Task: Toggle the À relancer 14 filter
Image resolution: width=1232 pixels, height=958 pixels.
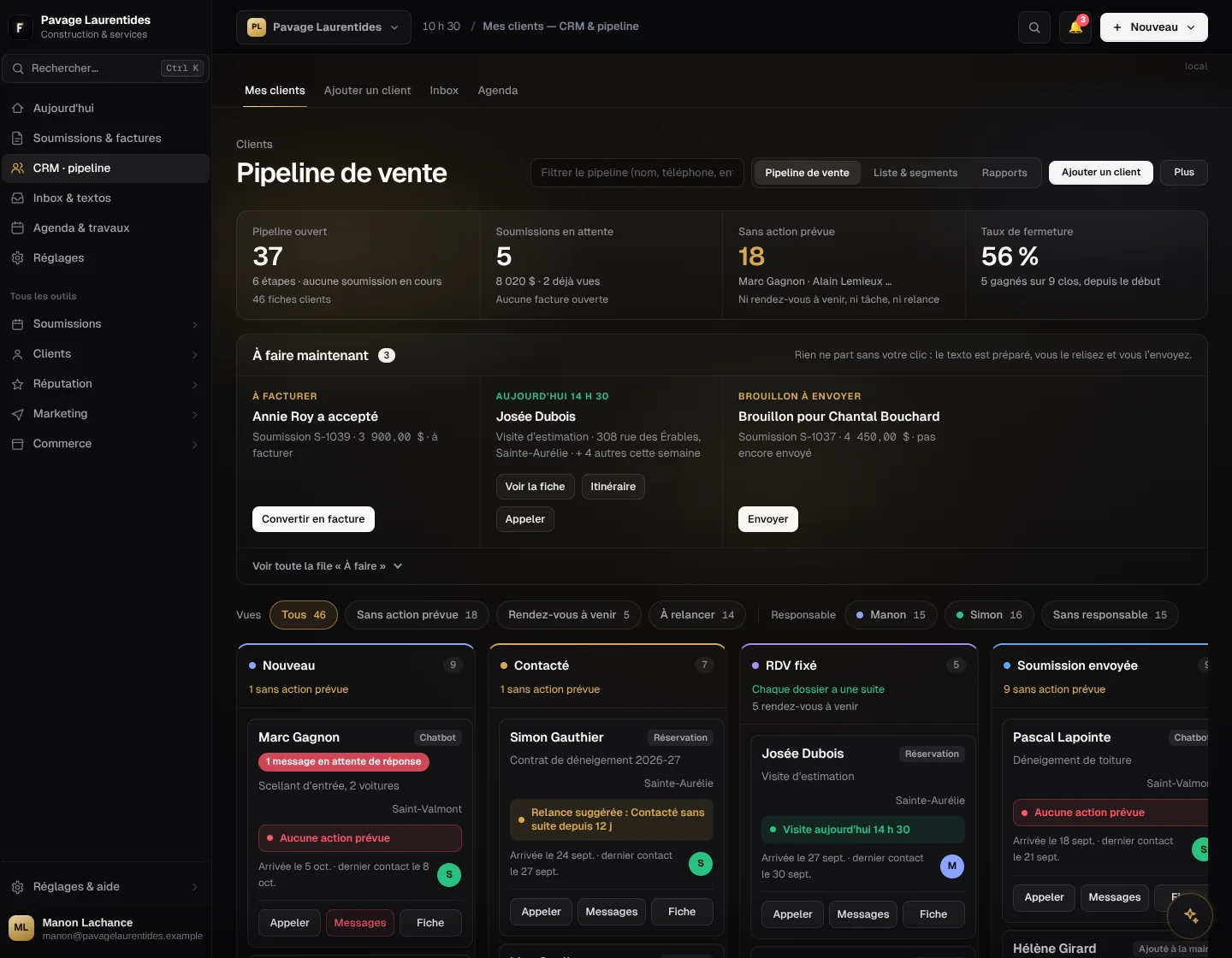Action: pos(697,615)
